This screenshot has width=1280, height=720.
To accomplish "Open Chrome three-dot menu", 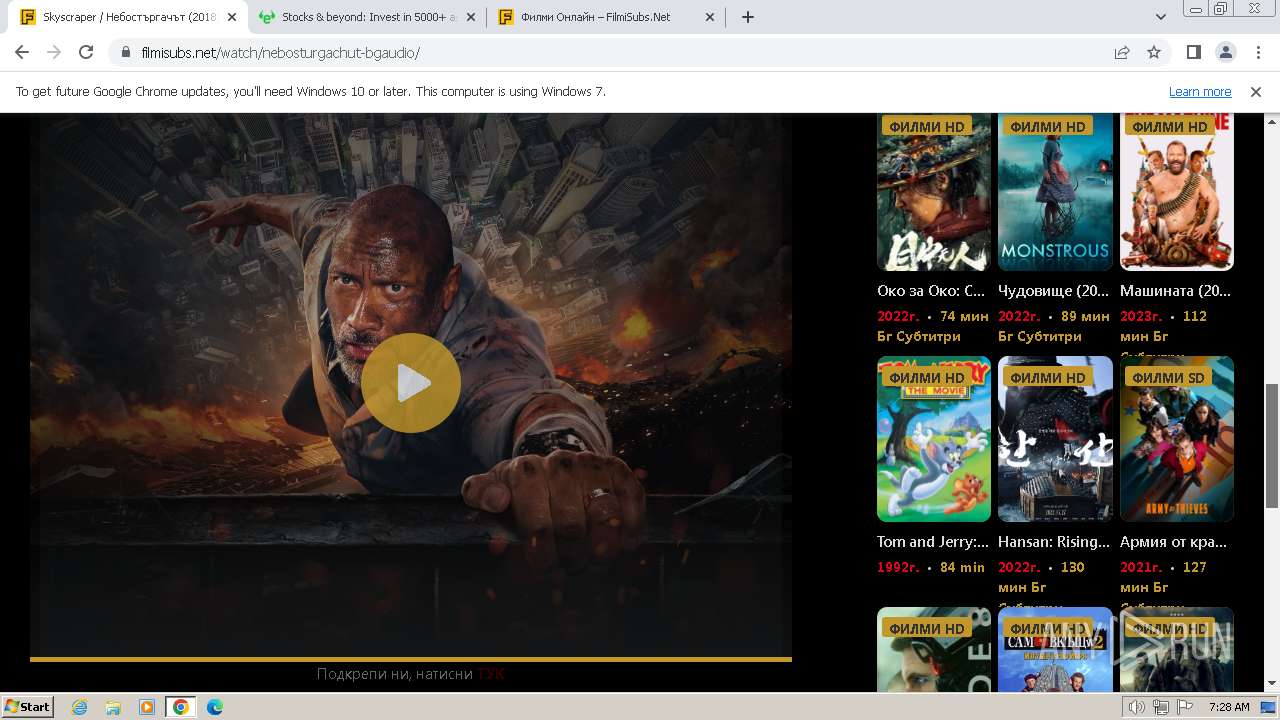I will pos(1257,52).
